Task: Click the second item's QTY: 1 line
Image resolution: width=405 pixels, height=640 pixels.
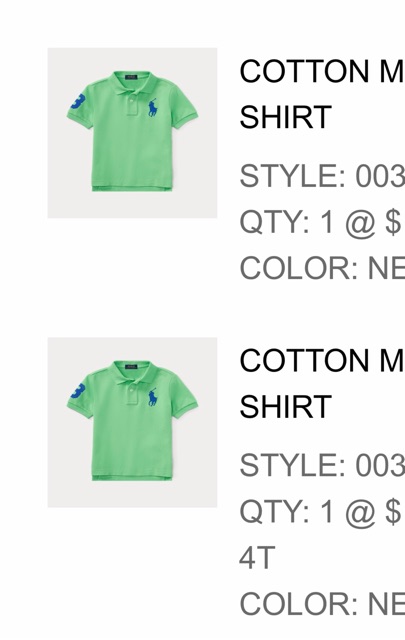Action: pos(322,512)
